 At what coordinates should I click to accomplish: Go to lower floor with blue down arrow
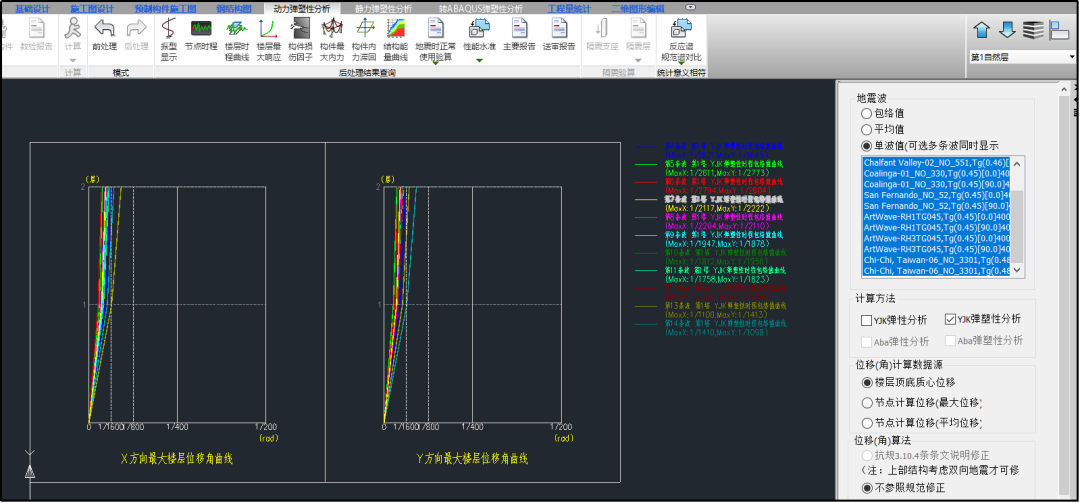coord(1007,30)
